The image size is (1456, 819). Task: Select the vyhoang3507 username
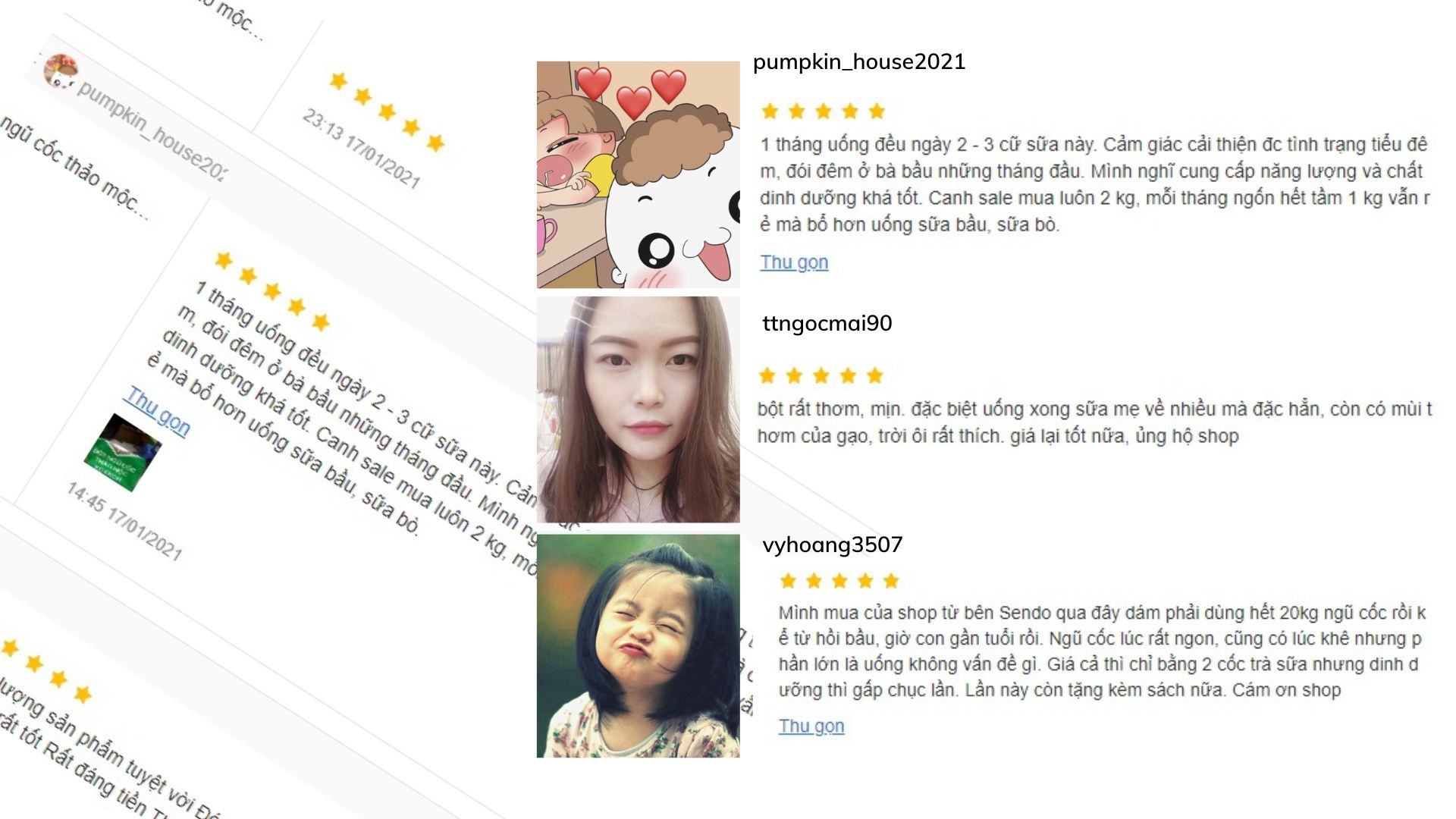[x=832, y=544]
